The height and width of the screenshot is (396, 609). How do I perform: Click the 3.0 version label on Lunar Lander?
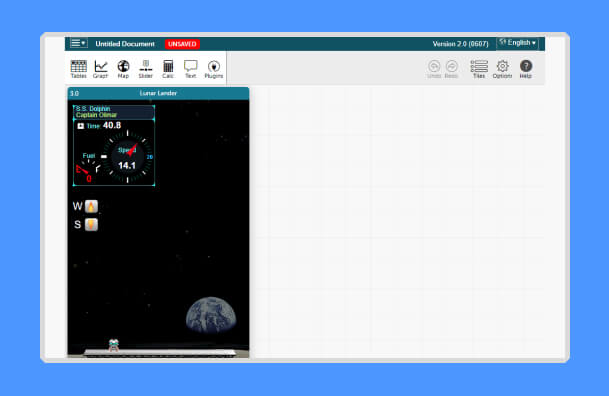[x=75, y=94]
